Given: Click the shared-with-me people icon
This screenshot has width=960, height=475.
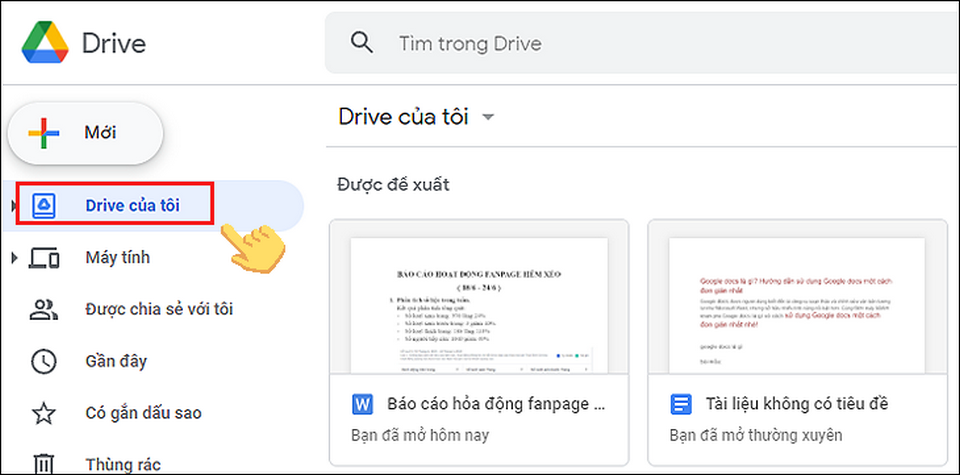Looking at the screenshot, I should (45, 310).
